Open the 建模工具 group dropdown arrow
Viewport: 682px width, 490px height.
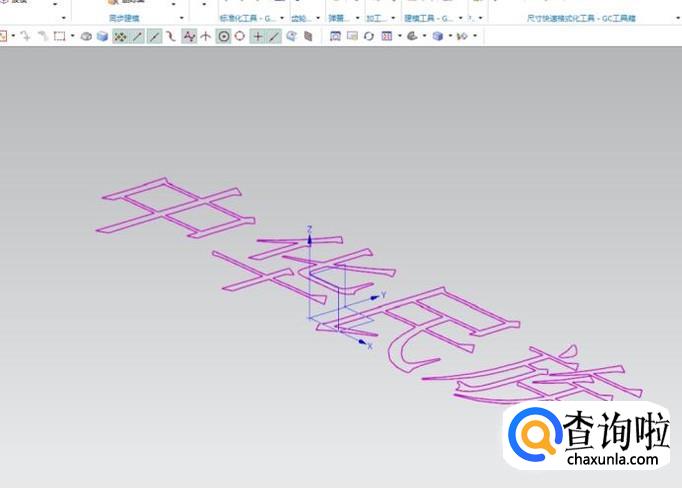tap(459, 18)
